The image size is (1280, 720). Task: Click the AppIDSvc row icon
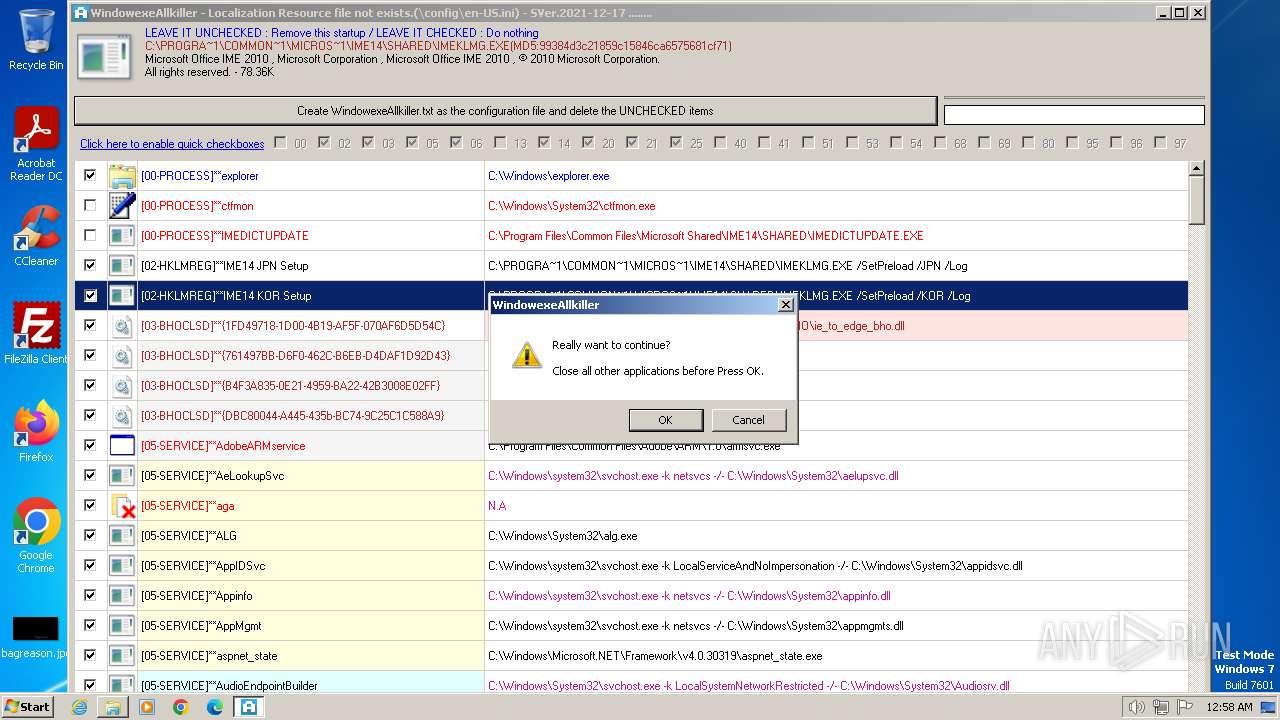pos(122,566)
